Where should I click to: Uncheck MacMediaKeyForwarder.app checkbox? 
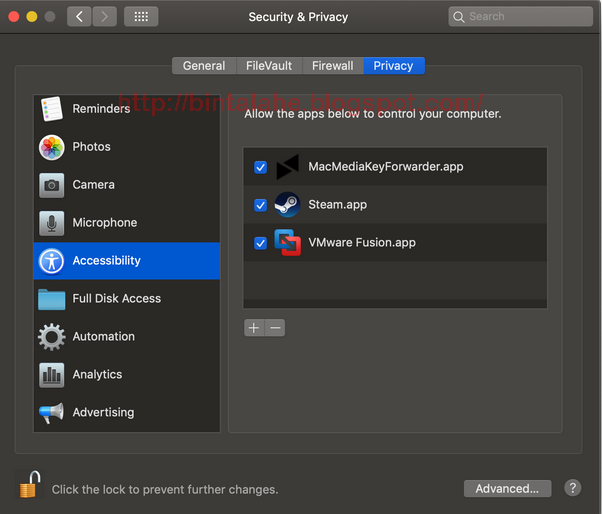tap(261, 167)
